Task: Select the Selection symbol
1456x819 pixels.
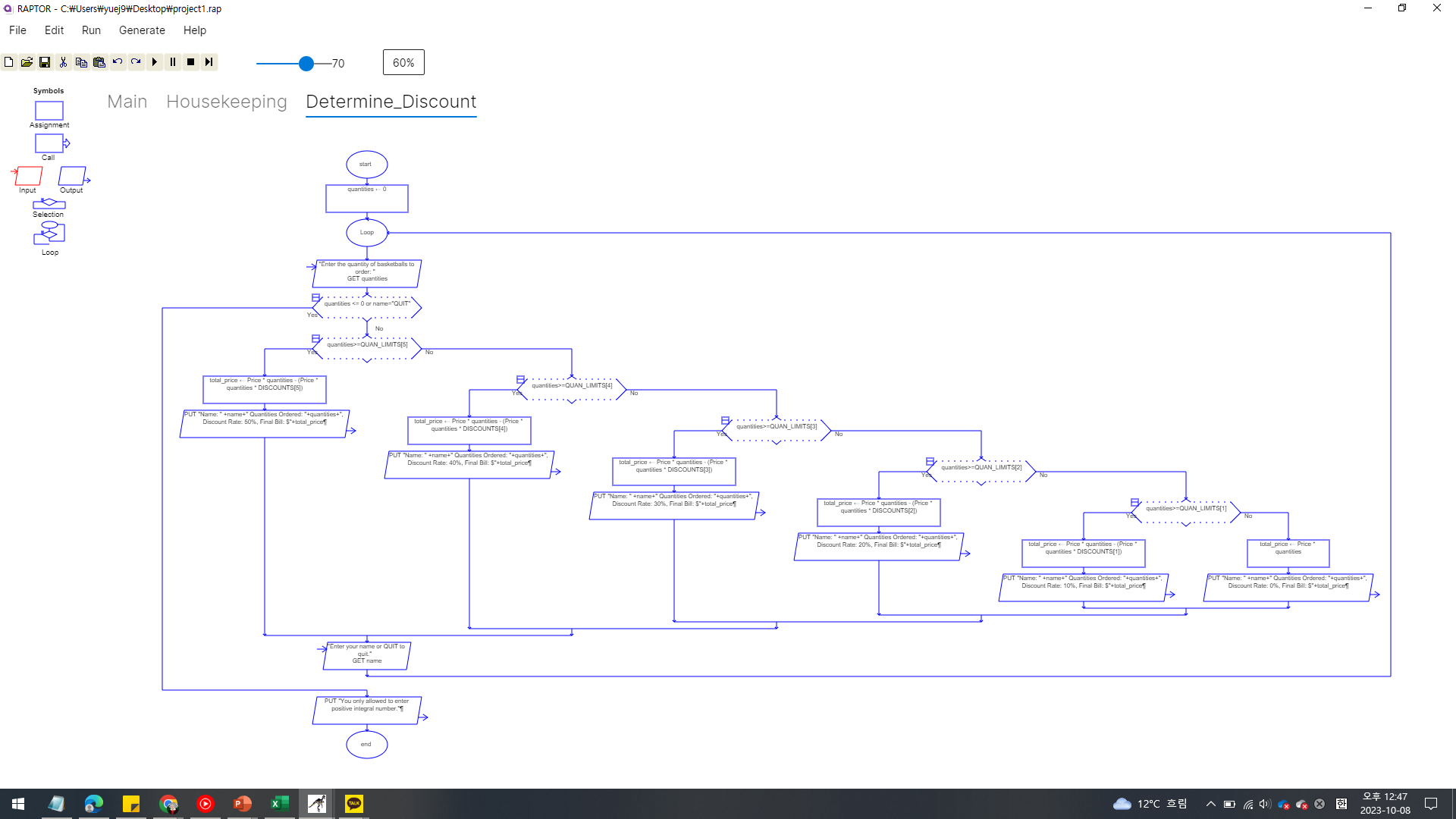Action: click(x=49, y=203)
